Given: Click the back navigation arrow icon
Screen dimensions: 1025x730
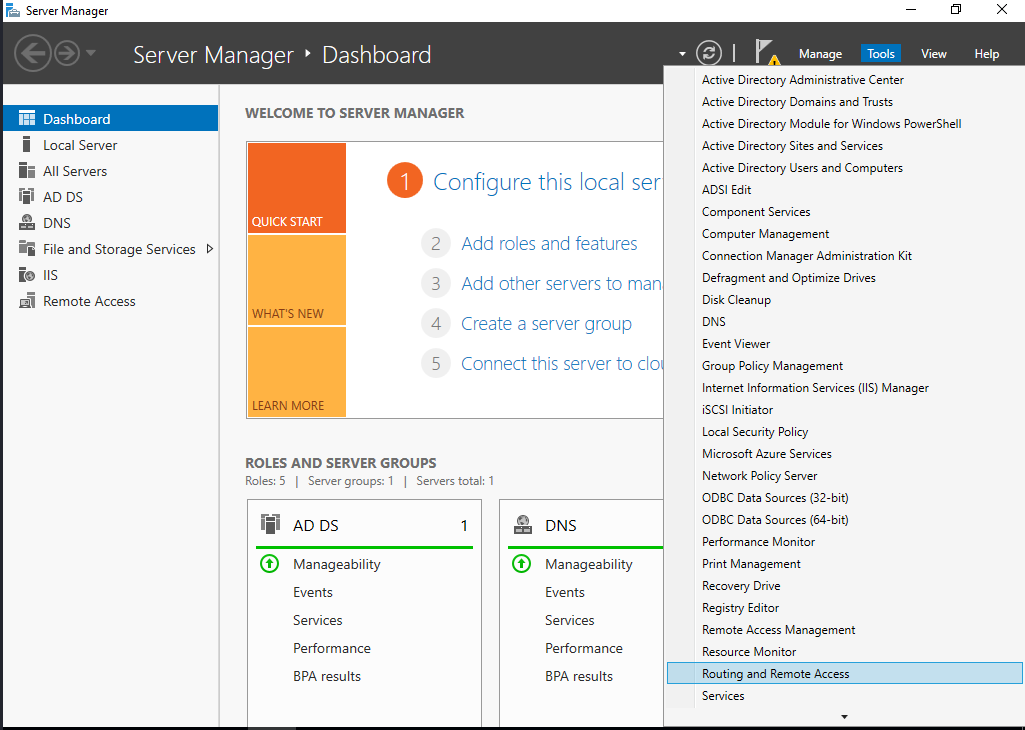Looking at the screenshot, I should (33, 53).
